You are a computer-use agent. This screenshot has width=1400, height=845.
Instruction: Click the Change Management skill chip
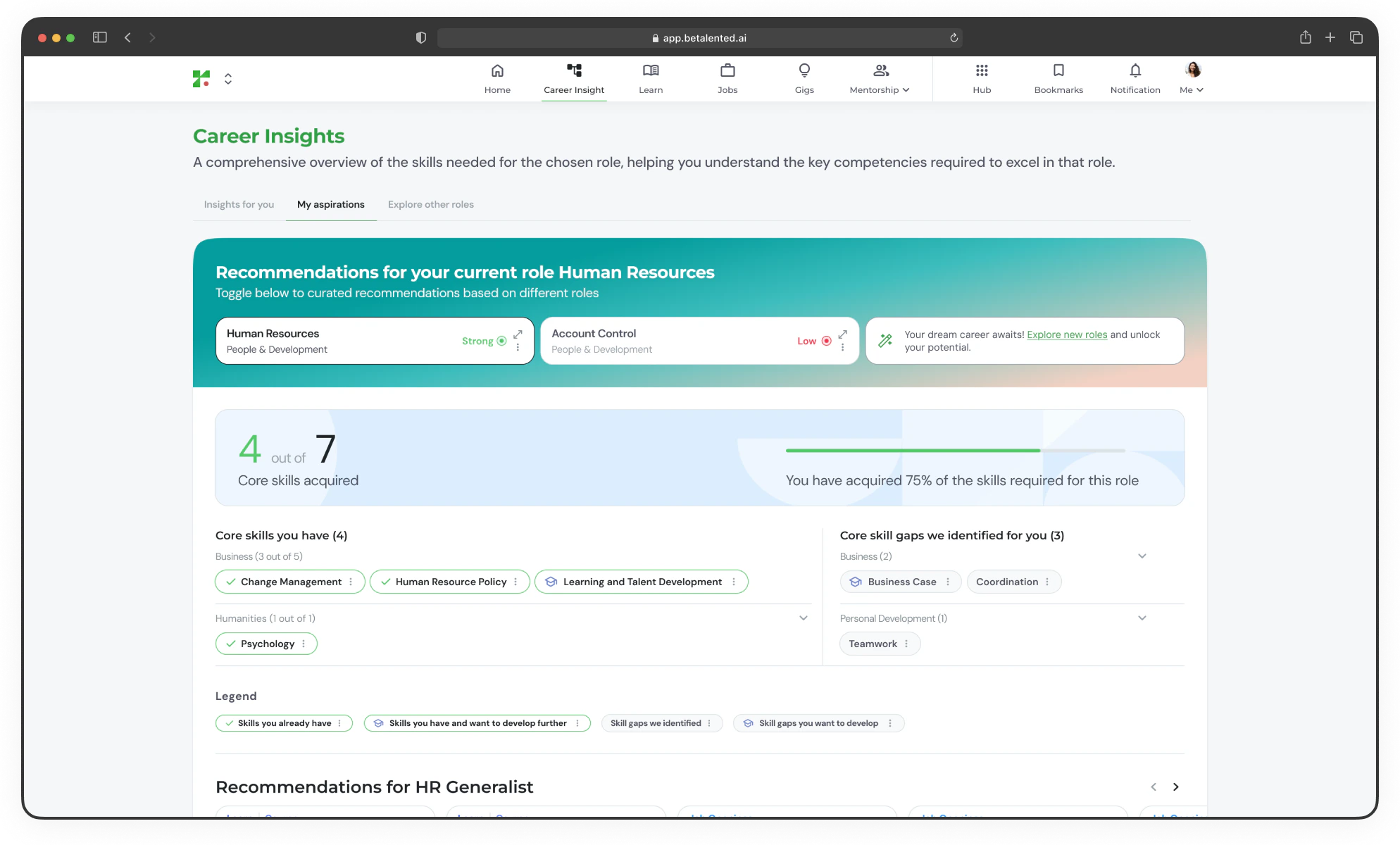(x=290, y=582)
